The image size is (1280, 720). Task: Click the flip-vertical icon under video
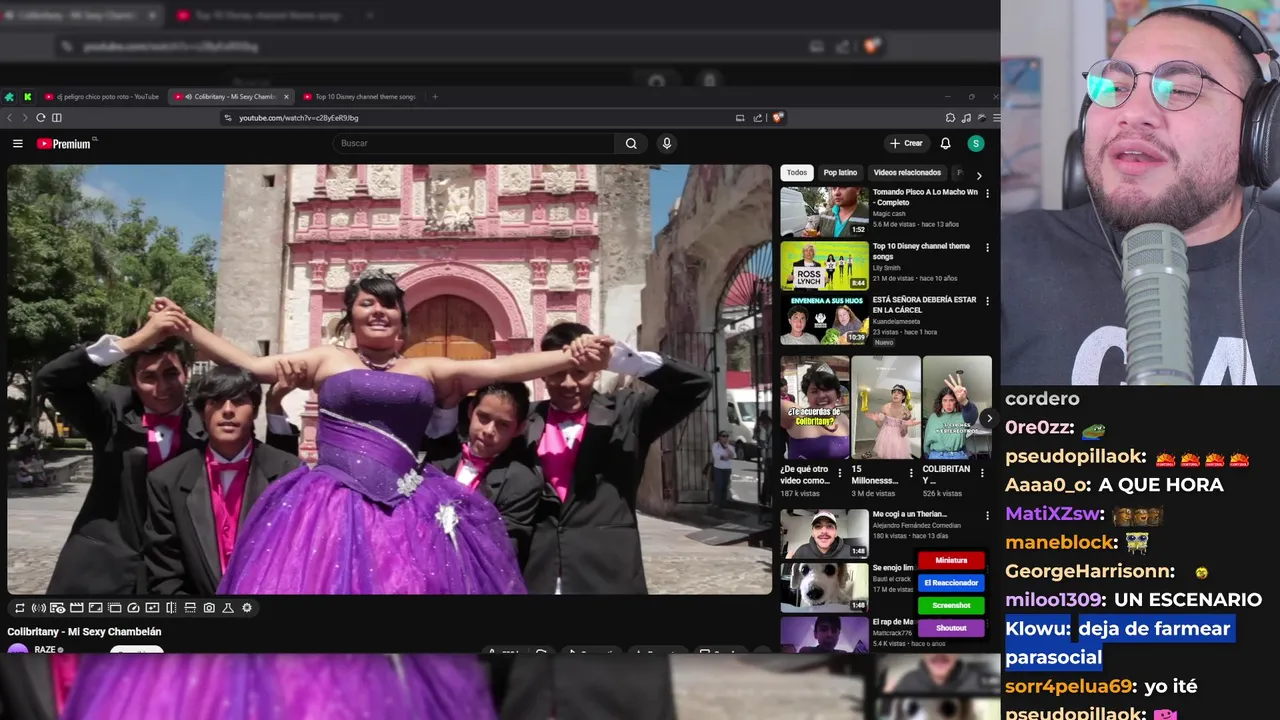(x=190, y=608)
